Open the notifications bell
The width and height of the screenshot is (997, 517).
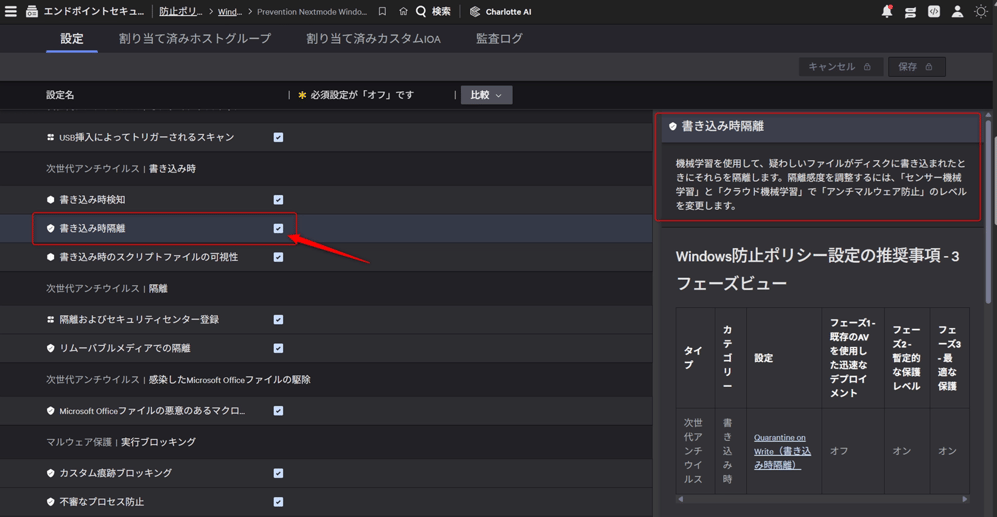pos(887,11)
